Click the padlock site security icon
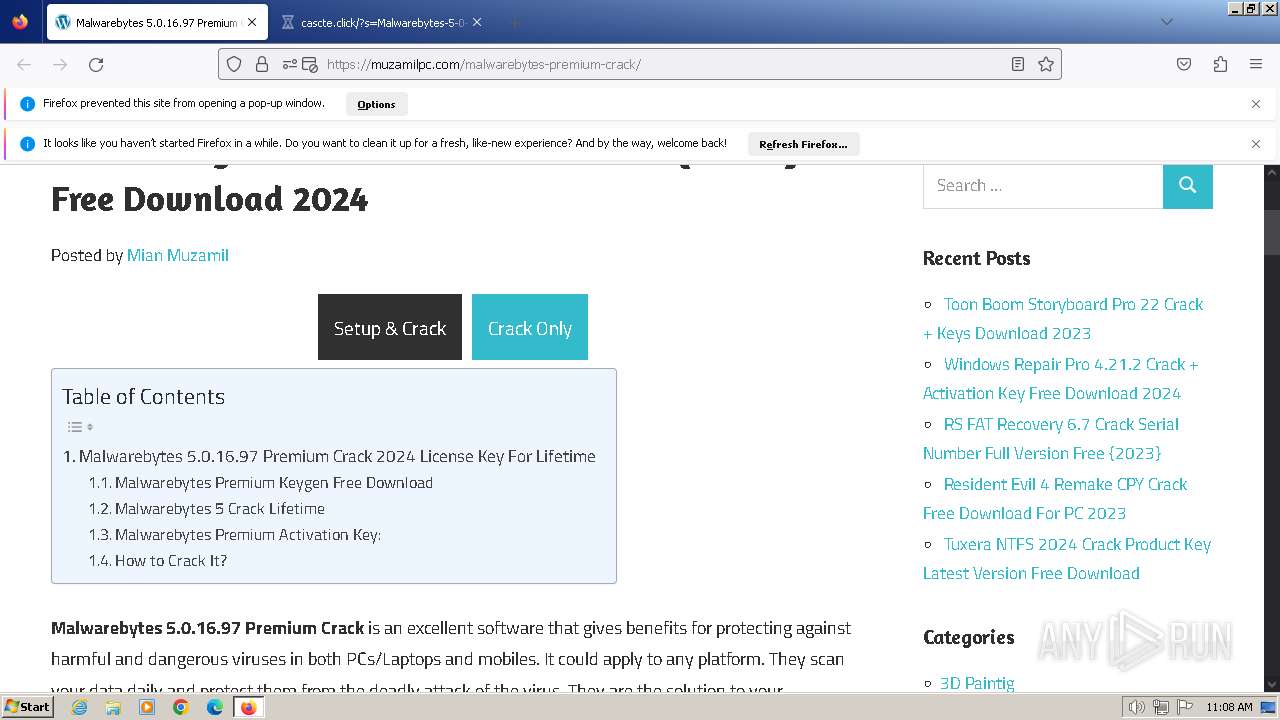 (x=262, y=64)
